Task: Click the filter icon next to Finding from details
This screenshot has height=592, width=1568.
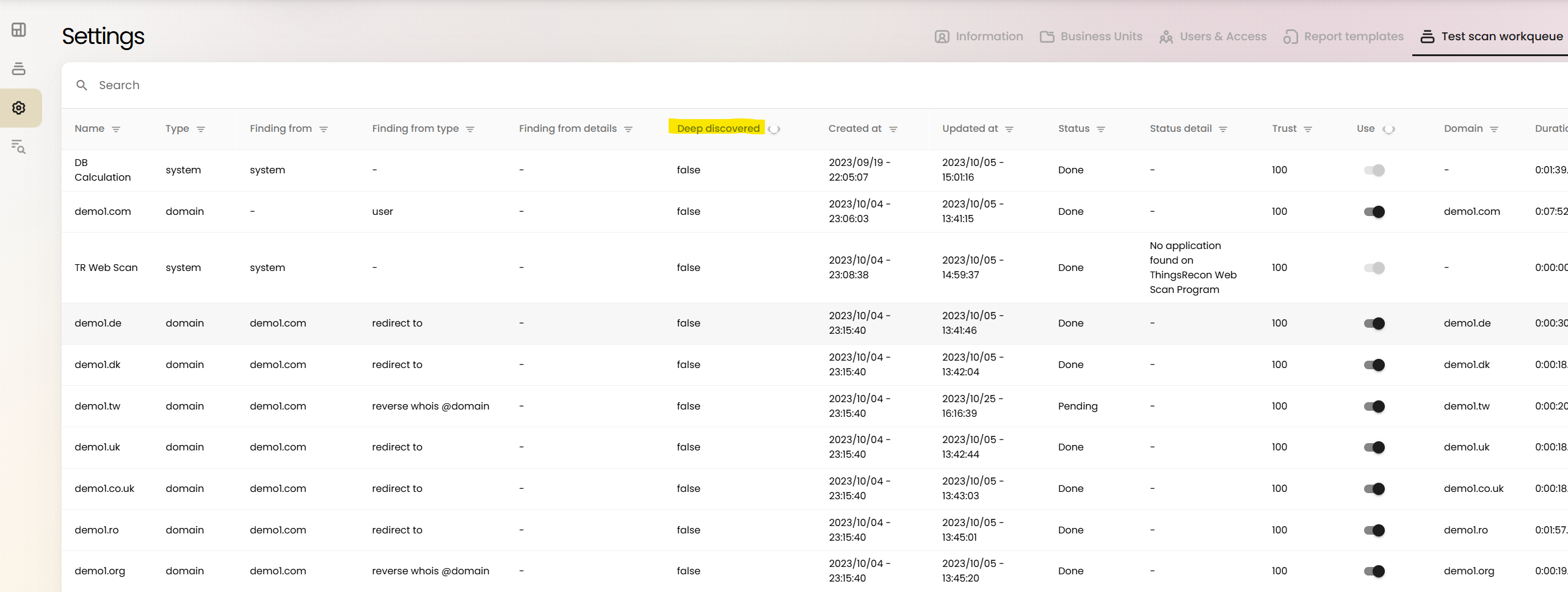Action: pos(628,129)
